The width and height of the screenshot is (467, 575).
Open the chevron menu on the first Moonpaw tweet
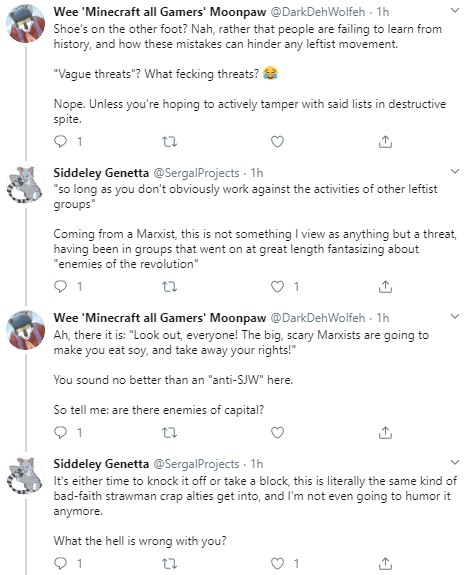455,11
